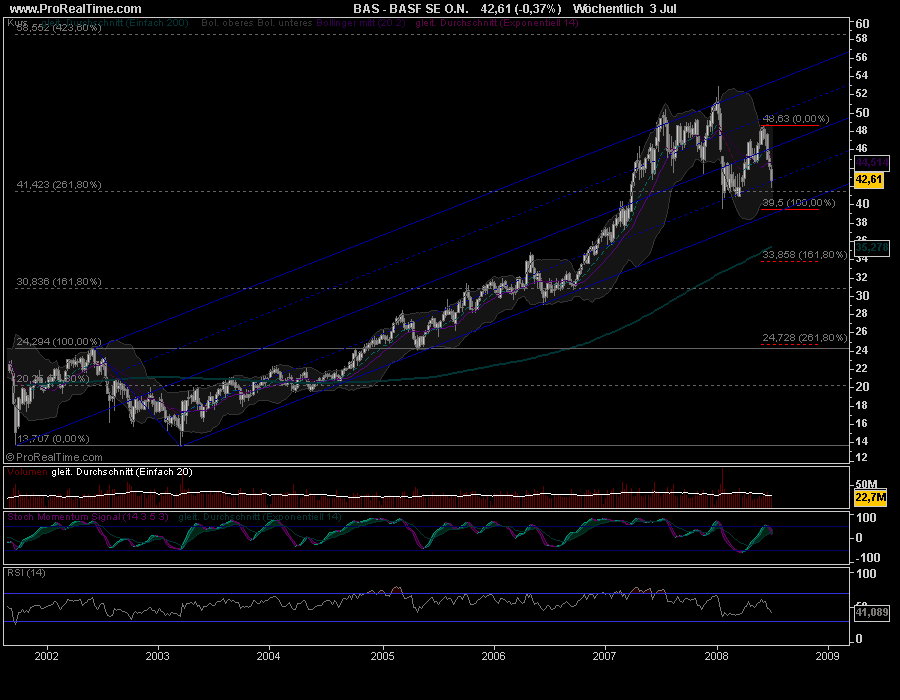Screen dimensions: 900x700
Task: Select the 39,5 (100,00%) retracement label
Action: tap(798, 203)
